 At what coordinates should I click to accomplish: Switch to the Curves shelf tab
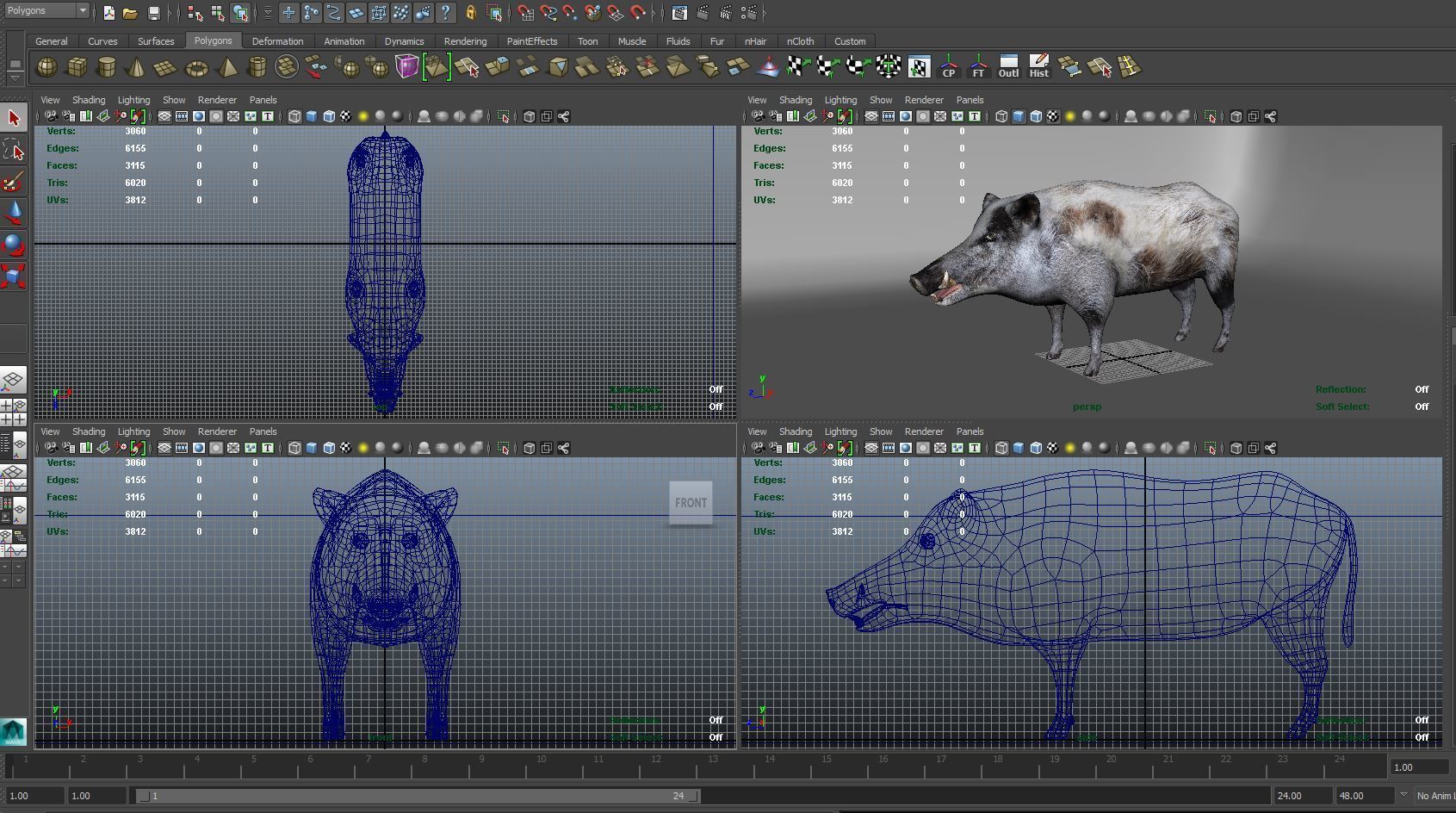[102, 41]
